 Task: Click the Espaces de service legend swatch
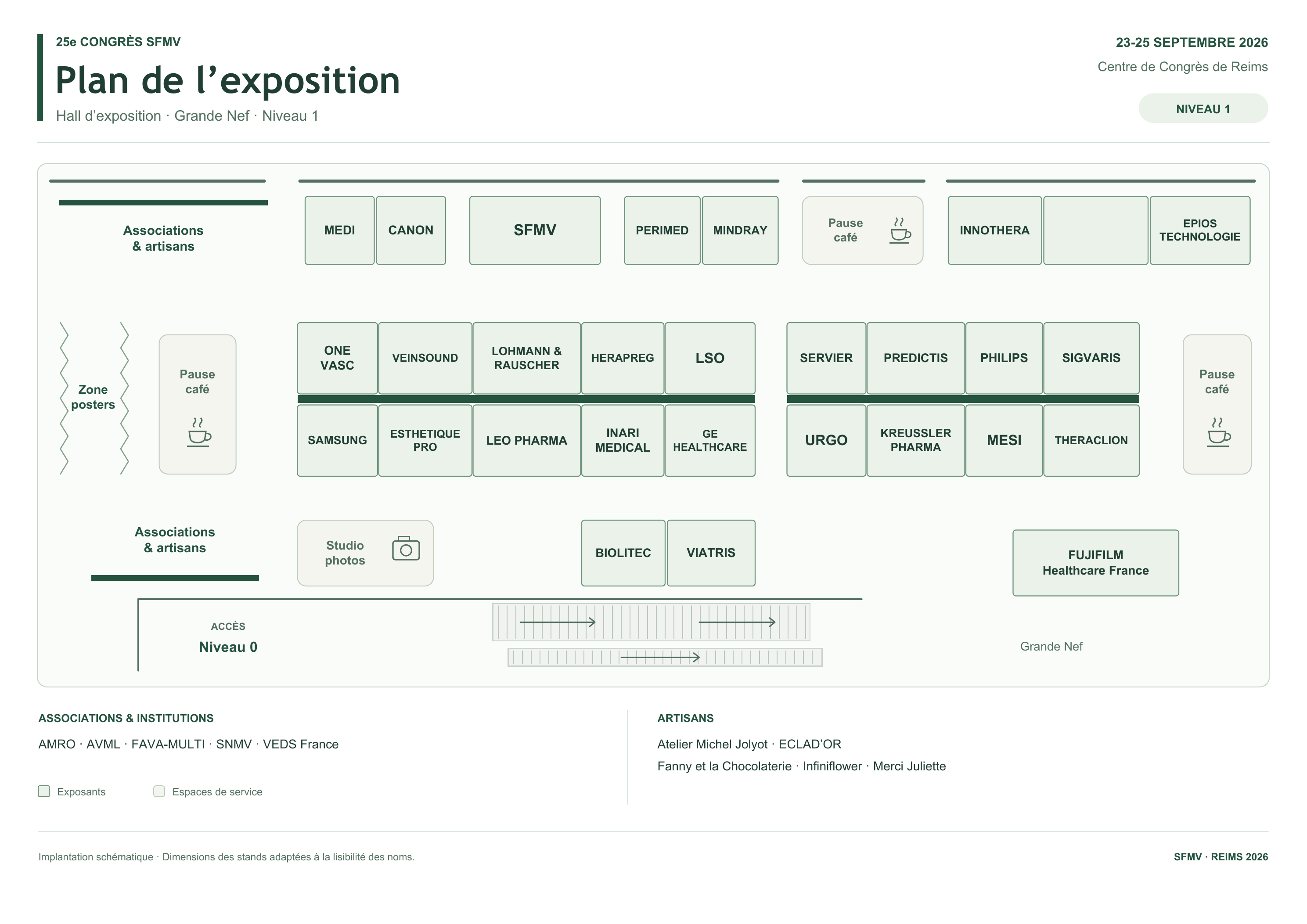(159, 791)
